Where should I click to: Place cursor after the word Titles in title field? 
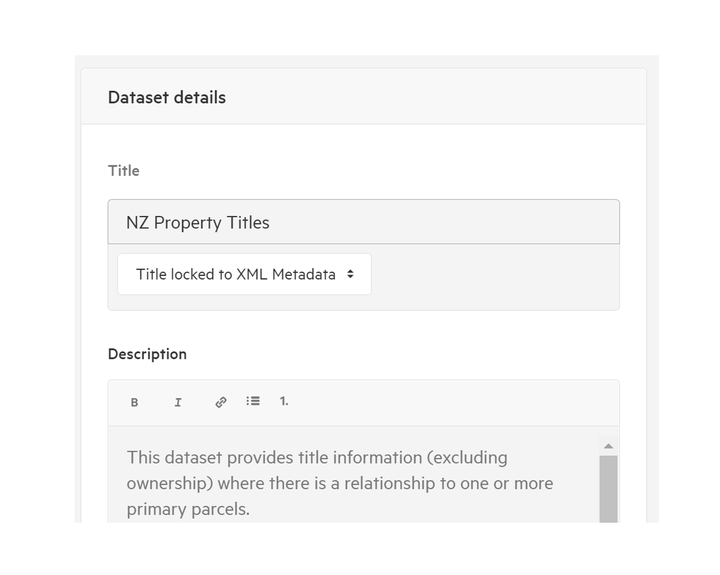point(270,223)
